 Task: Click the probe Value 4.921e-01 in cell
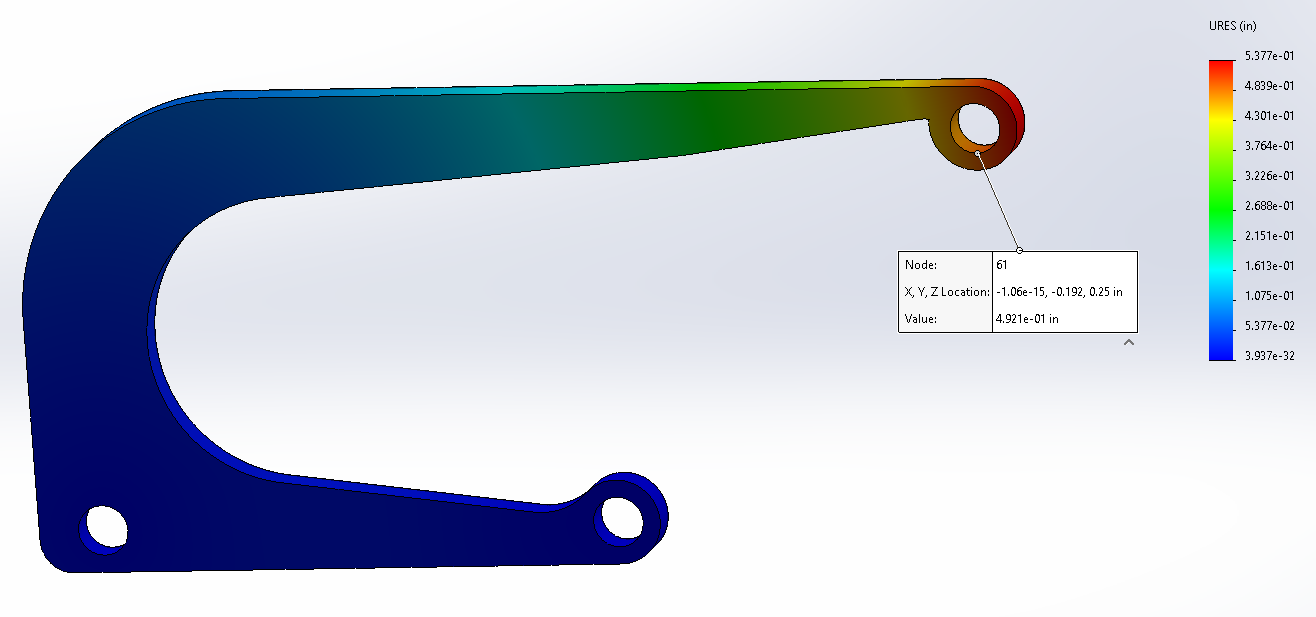[1027, 319]
